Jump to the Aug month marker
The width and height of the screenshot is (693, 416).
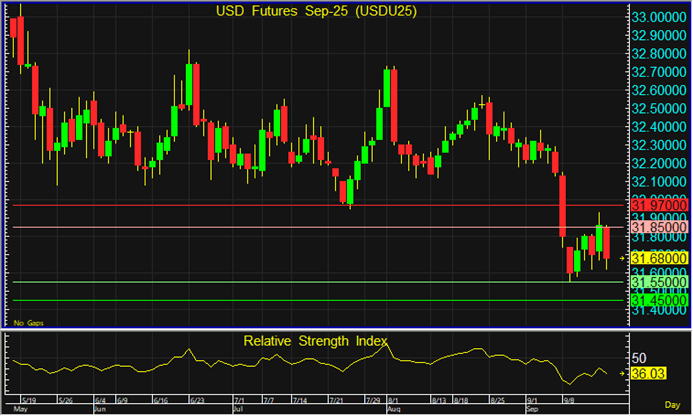coord(393,410)
